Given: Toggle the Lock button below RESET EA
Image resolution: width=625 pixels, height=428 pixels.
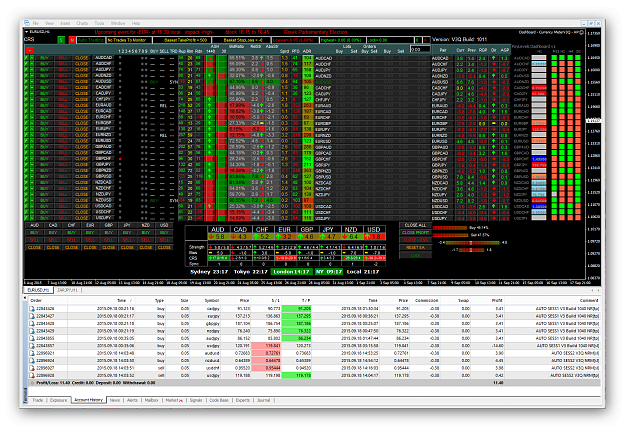Looking at the screenshot, I should coord(415,255).
